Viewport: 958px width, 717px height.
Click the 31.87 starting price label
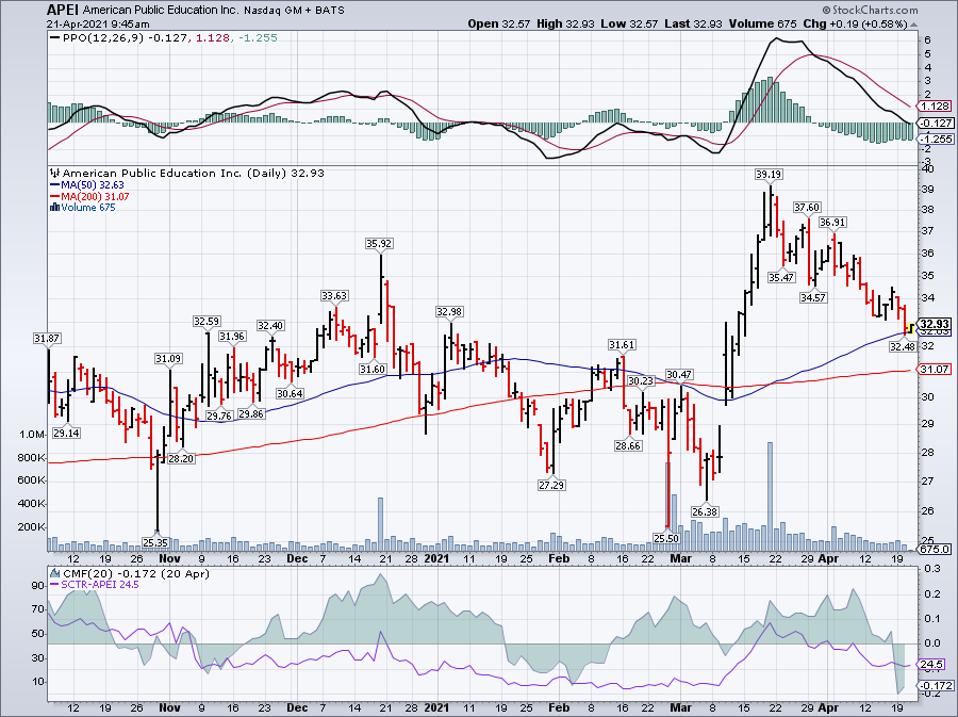[x=47, y=338]
